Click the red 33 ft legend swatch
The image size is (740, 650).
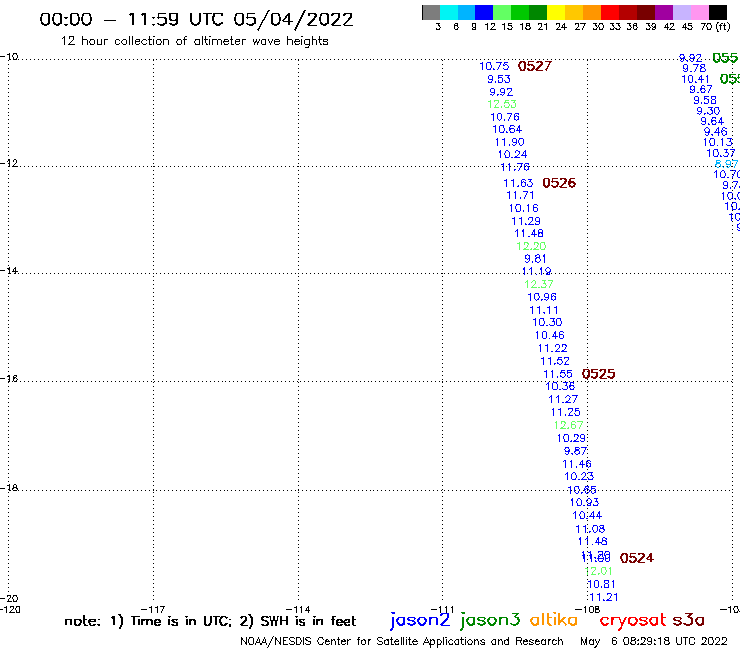tap(610, 12)
